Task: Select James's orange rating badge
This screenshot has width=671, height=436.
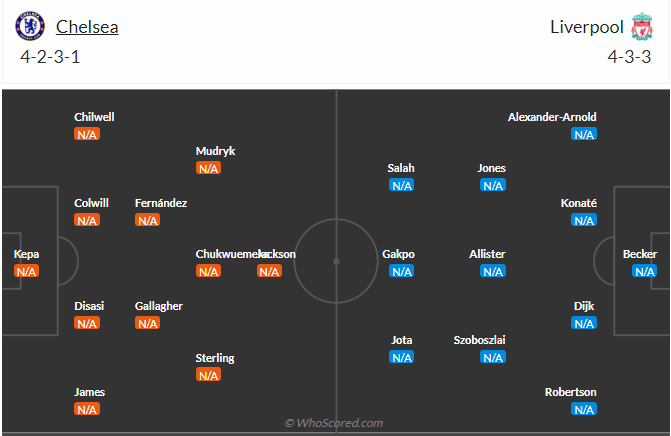Action: tap(87, 409)
